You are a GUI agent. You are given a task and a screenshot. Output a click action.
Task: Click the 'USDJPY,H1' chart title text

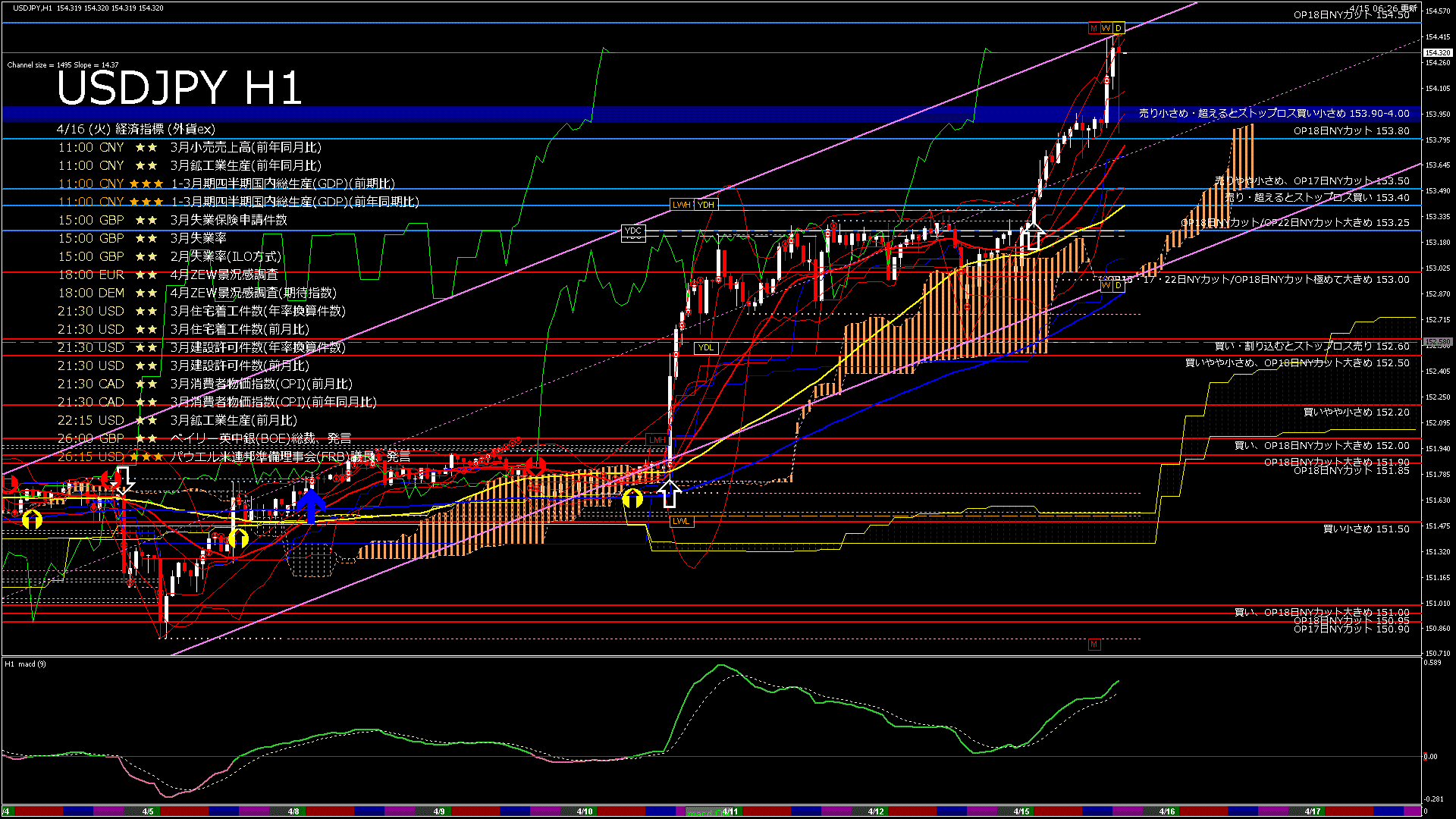click(32, 8)
